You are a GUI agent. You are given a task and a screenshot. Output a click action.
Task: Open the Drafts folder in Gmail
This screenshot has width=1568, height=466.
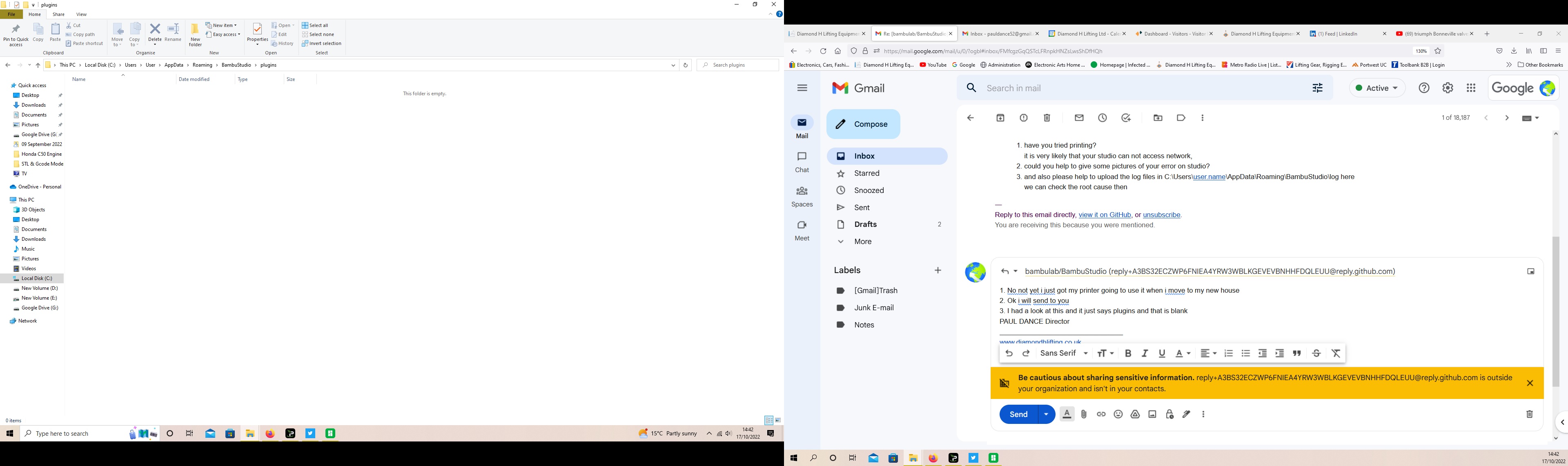[865, 225]
